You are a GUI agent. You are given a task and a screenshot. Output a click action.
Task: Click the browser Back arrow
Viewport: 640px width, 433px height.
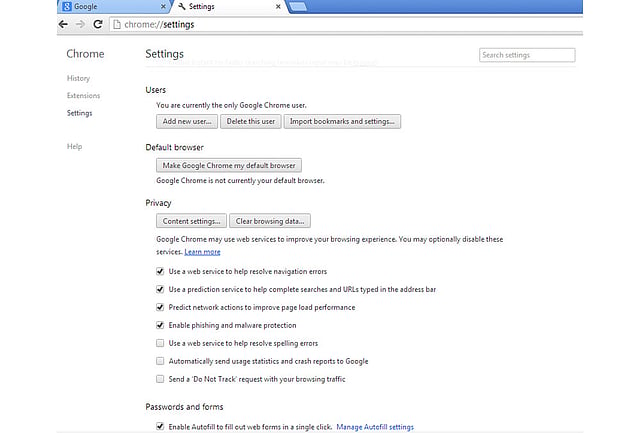click(x=63, y=24)
